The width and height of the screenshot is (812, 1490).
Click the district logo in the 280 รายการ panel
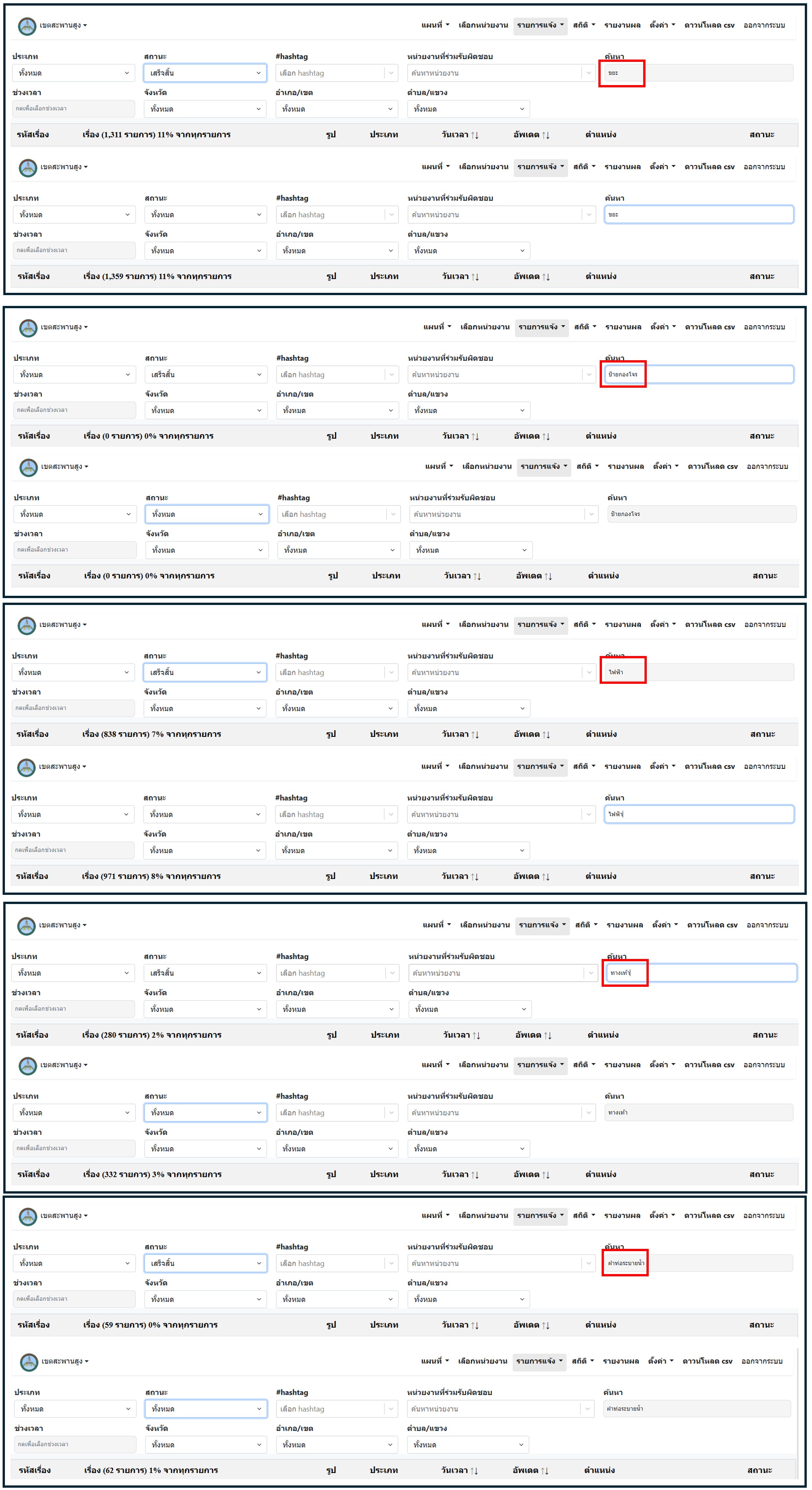click(x=26, y=926)
